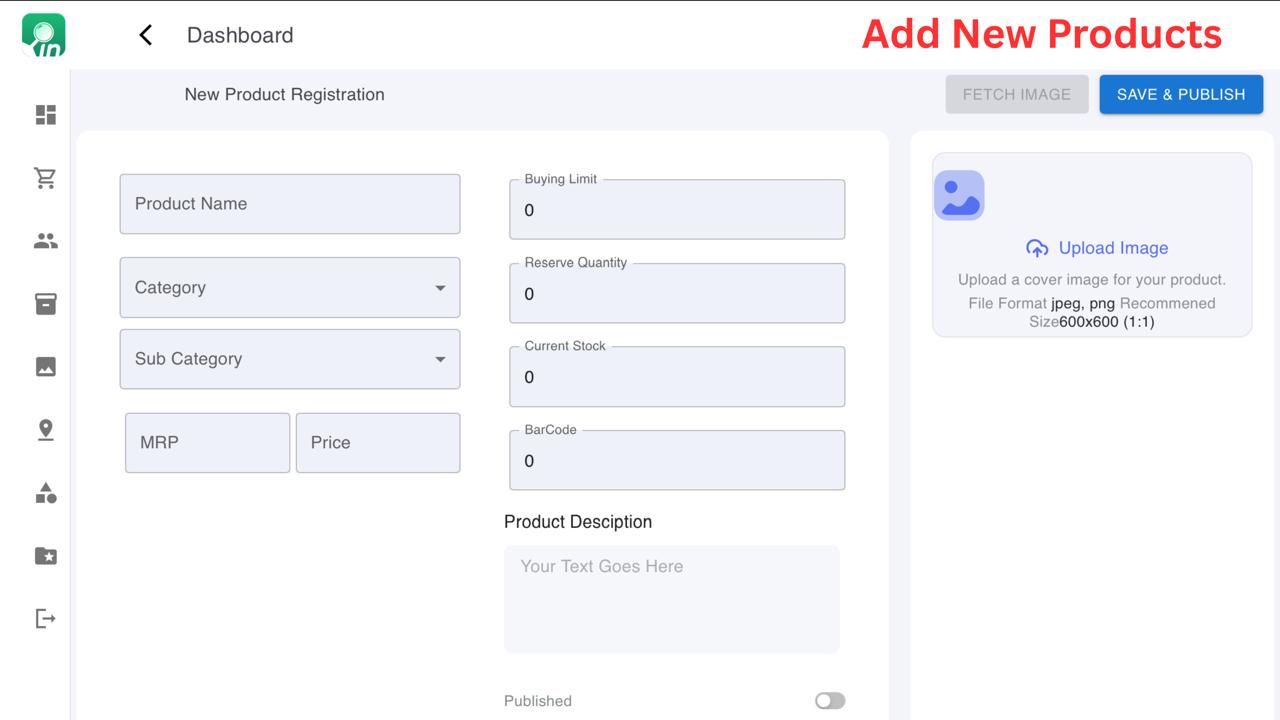The width and height of the screenshot is (1280, 720).
Task: Open the Dashboard grid icon in sidebar
Action: pos(44,115)
